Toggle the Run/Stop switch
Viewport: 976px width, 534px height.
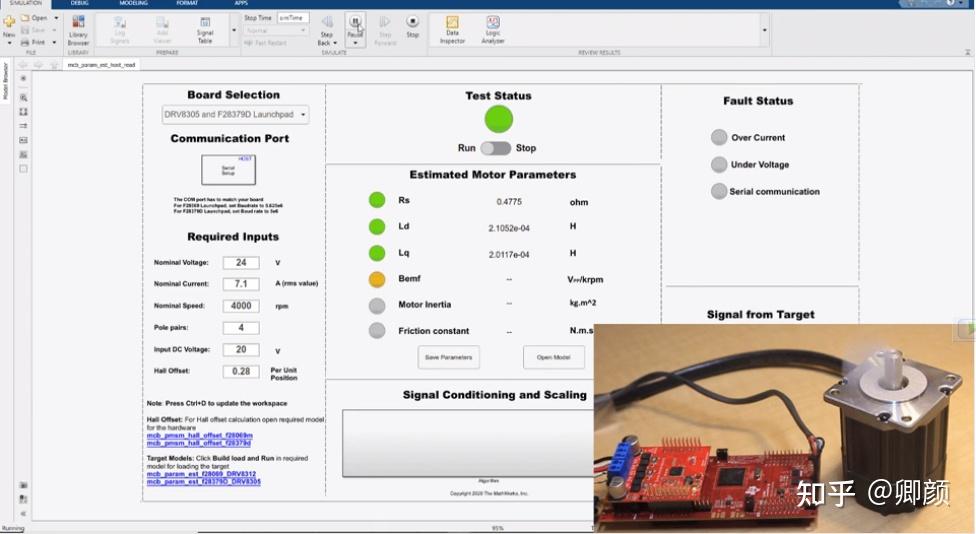pyautogui.click(x=495, y=148)
